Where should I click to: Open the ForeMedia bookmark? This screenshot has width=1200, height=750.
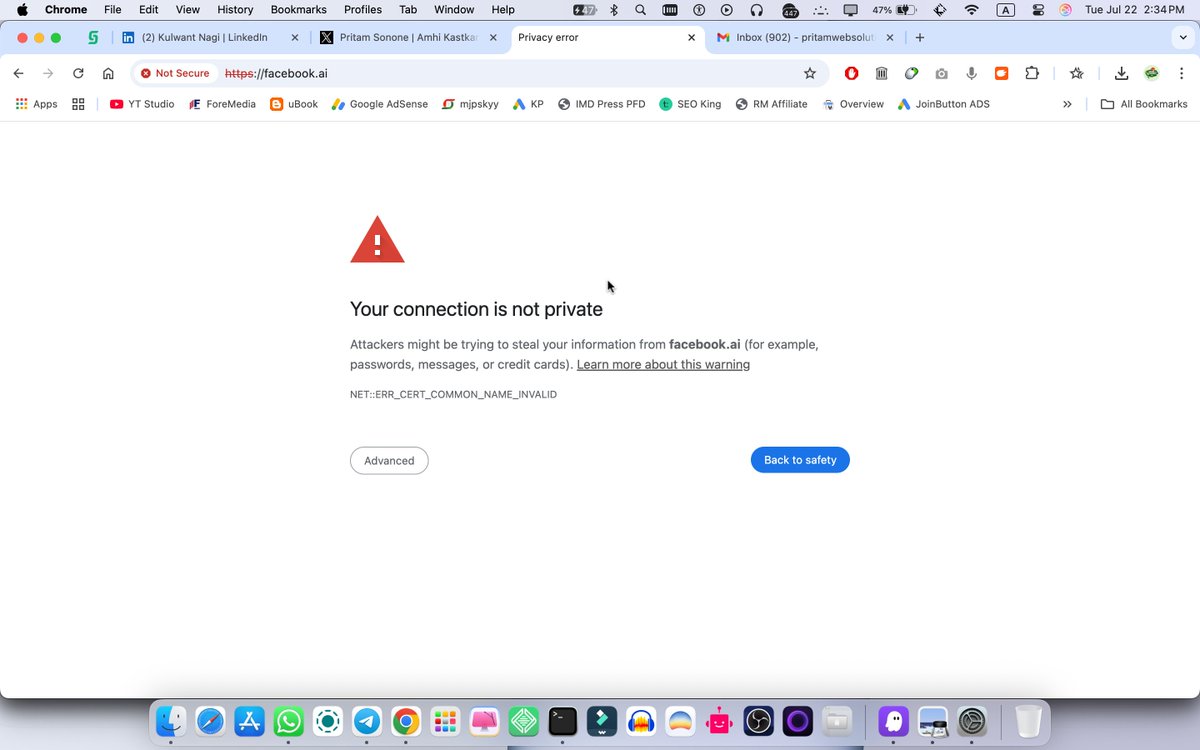tap(221, 104)
